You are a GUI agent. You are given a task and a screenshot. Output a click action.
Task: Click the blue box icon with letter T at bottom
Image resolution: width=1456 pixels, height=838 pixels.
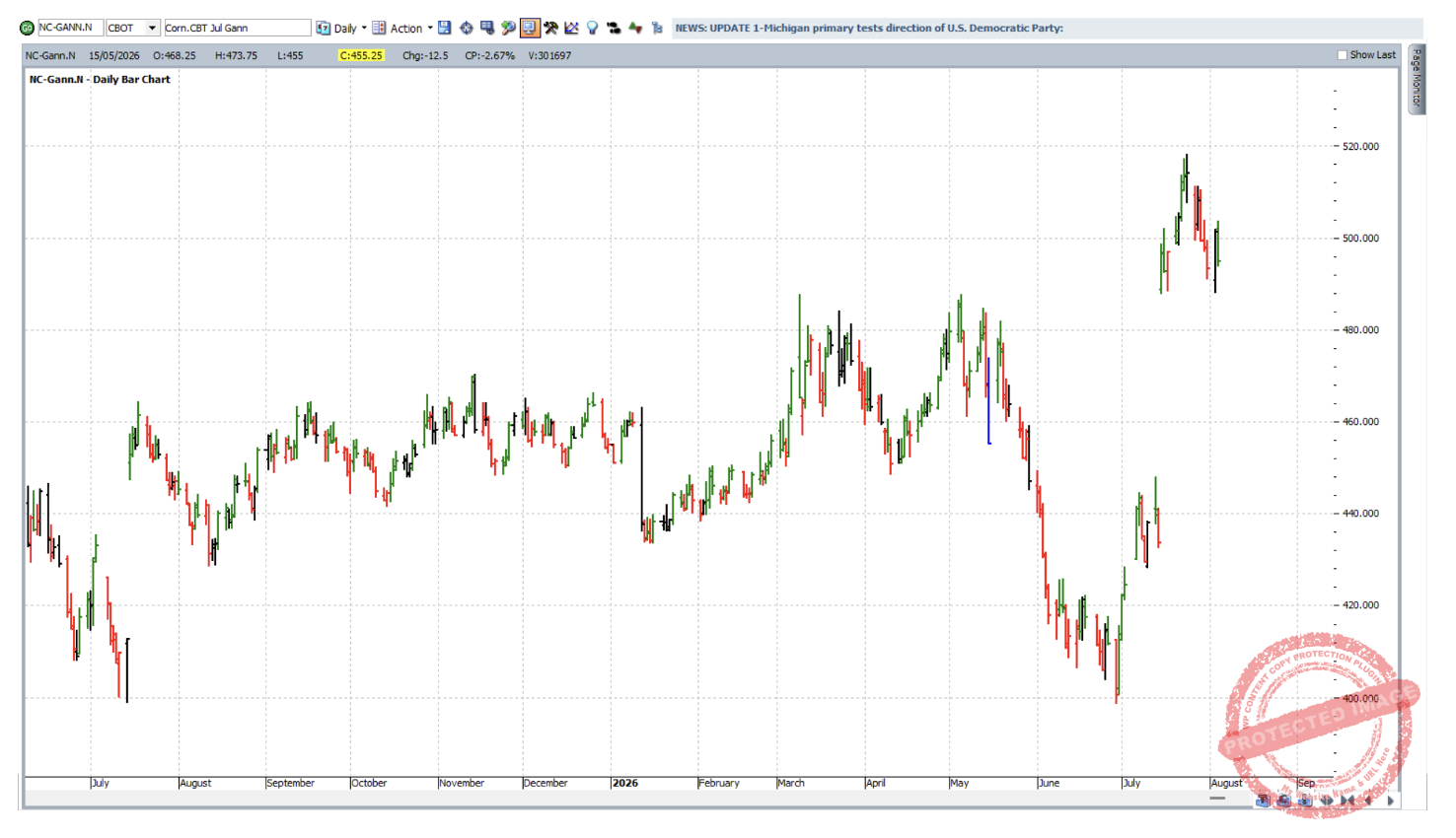[x=1263, y=801]
